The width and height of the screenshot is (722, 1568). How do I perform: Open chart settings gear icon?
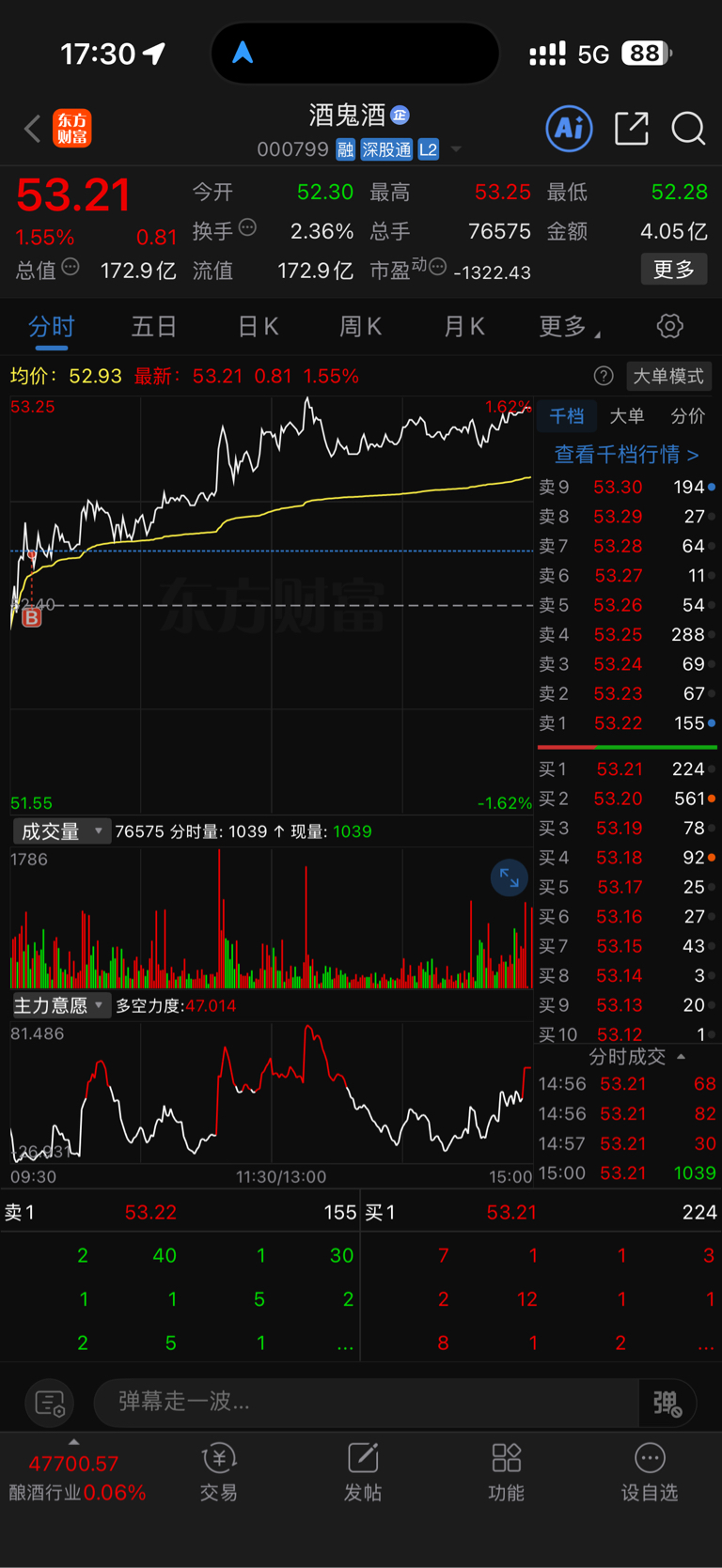(669, 326)
